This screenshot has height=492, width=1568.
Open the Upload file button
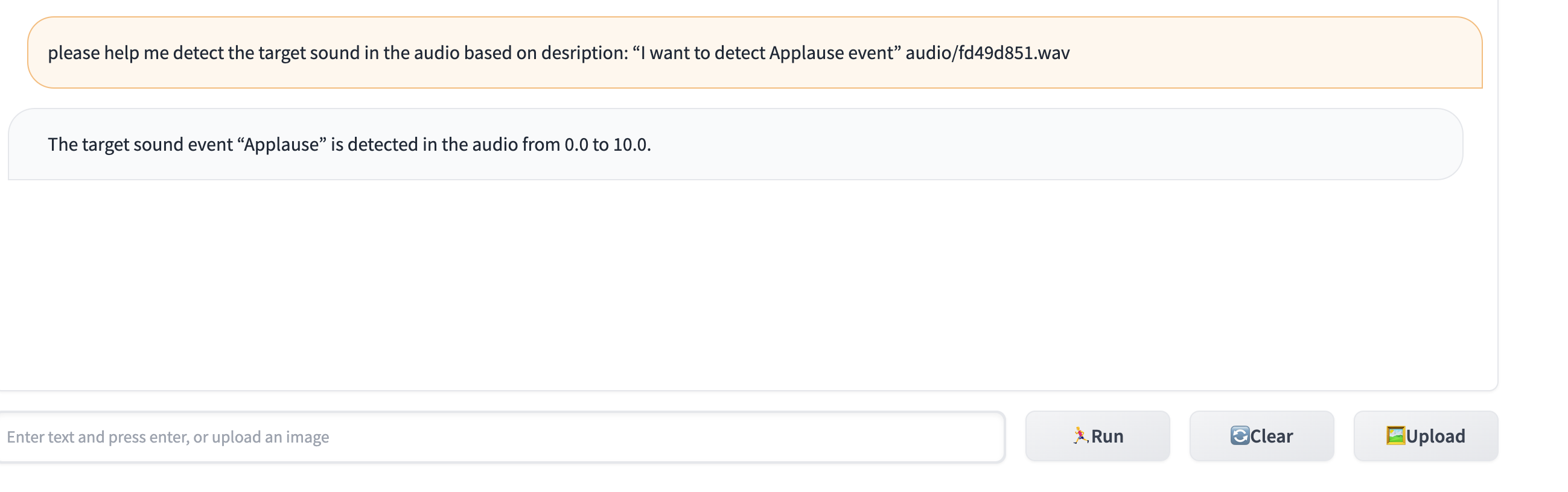[x=1426, y=436]
